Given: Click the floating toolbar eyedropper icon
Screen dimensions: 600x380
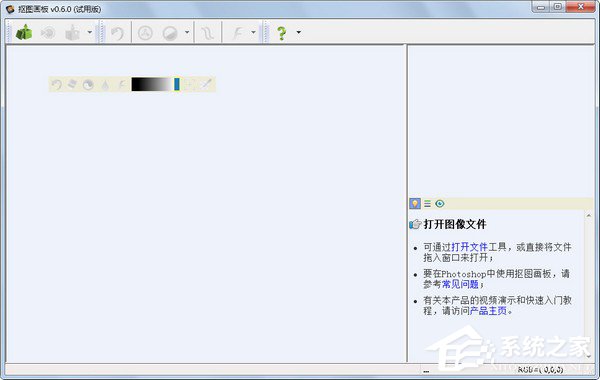Looking at the screenshot, I should pos(207,84).
